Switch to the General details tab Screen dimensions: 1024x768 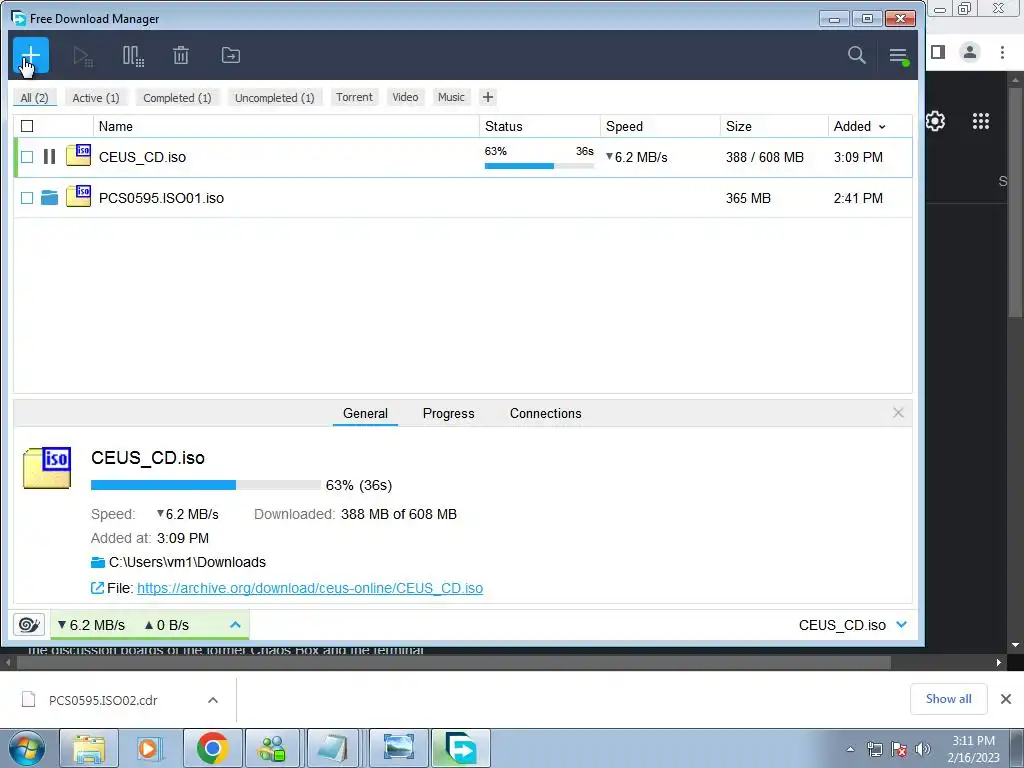pyautogui.click(x=365, y=413)
